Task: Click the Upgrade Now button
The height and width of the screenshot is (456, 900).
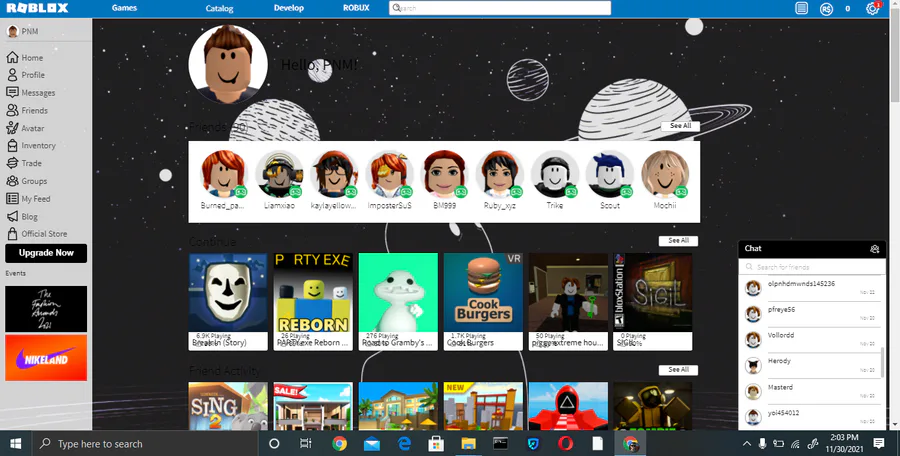Action: click(x=46, y=253)
